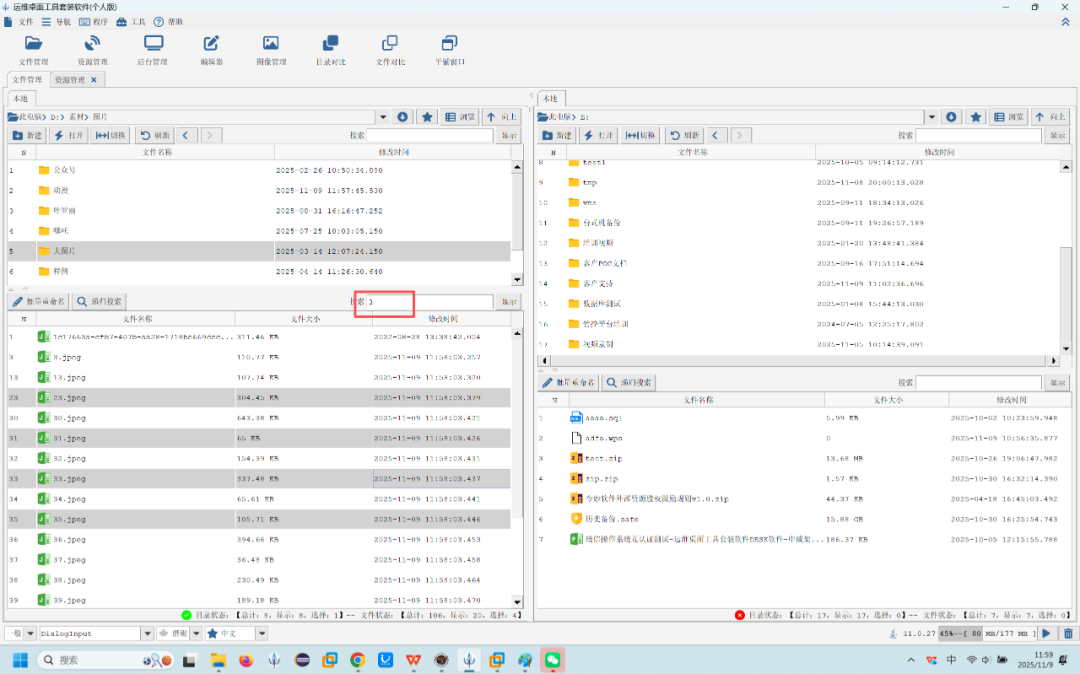Open the Windows Start menu

20,660
